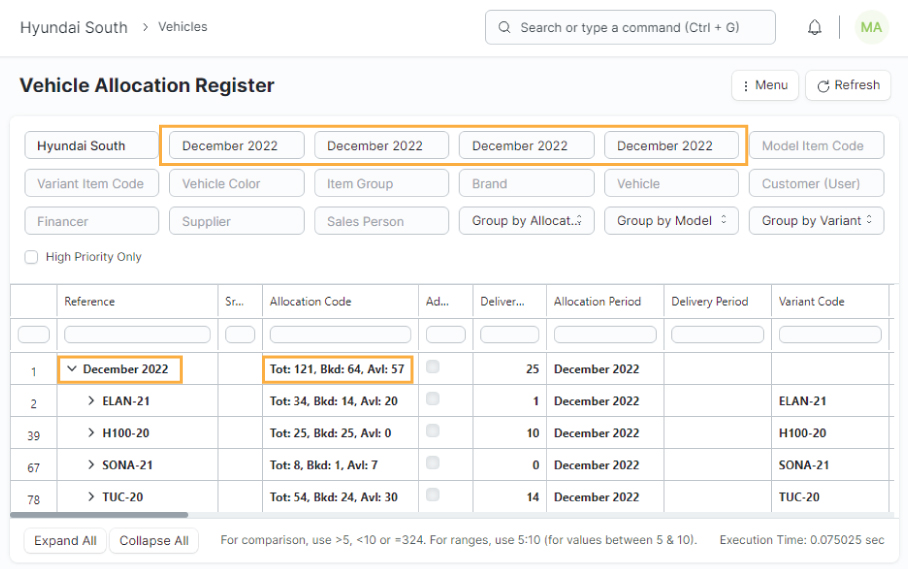
Task: Open the Group by Model dropdown
Action: point(671,221)
